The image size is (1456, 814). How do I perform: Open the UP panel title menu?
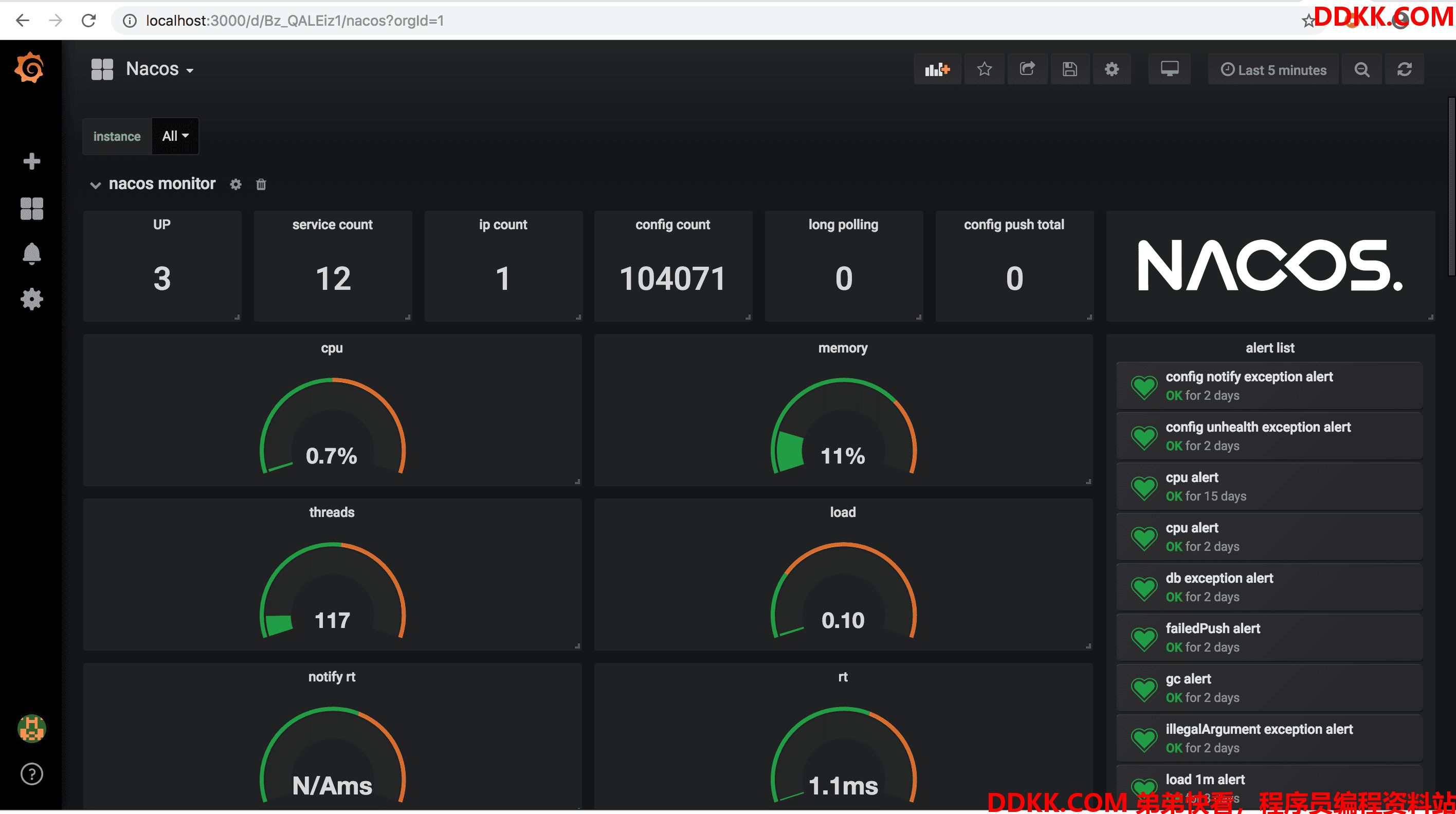pyautogui.click(x=161, y=225)
